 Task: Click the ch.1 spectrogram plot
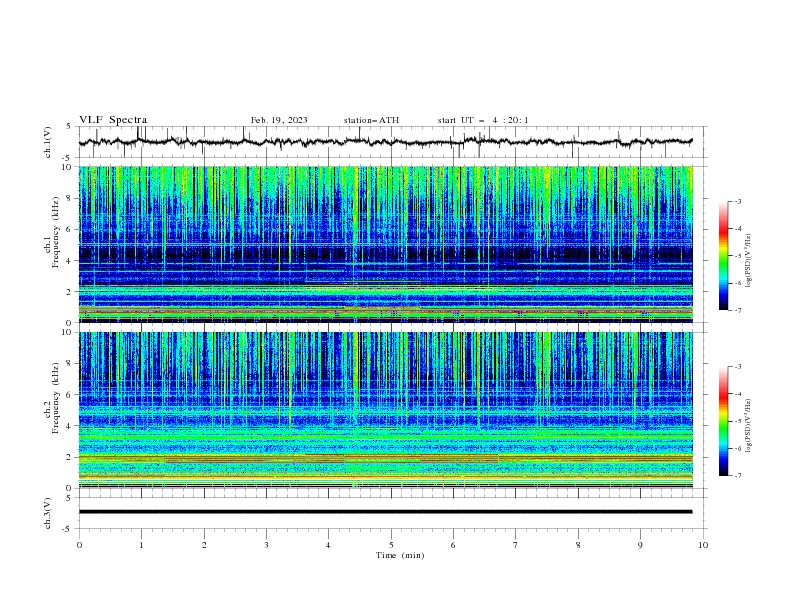[386, 244]
